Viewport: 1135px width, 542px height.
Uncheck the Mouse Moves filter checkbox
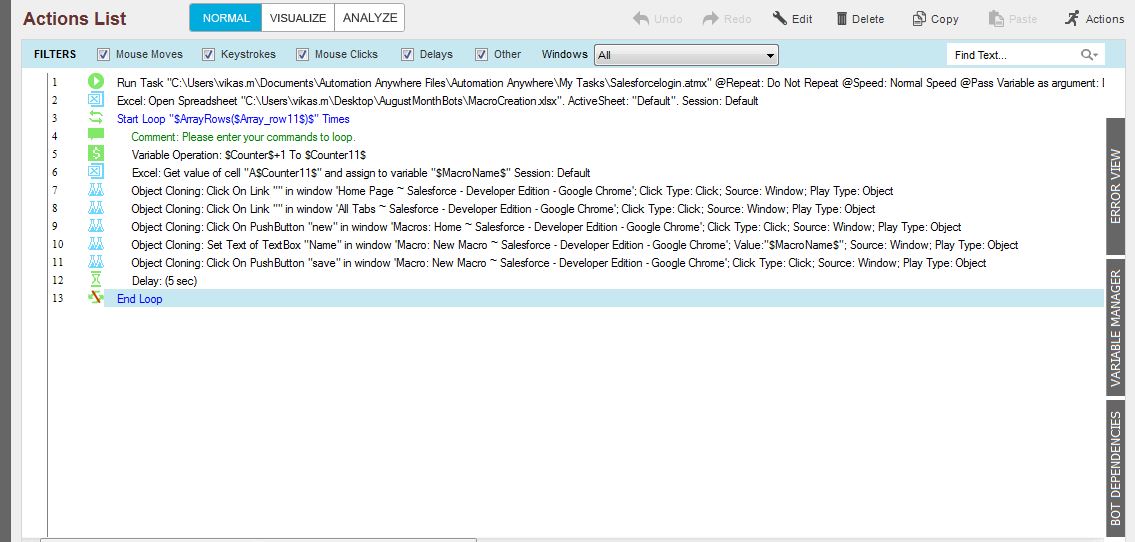[x=104, y=55]
